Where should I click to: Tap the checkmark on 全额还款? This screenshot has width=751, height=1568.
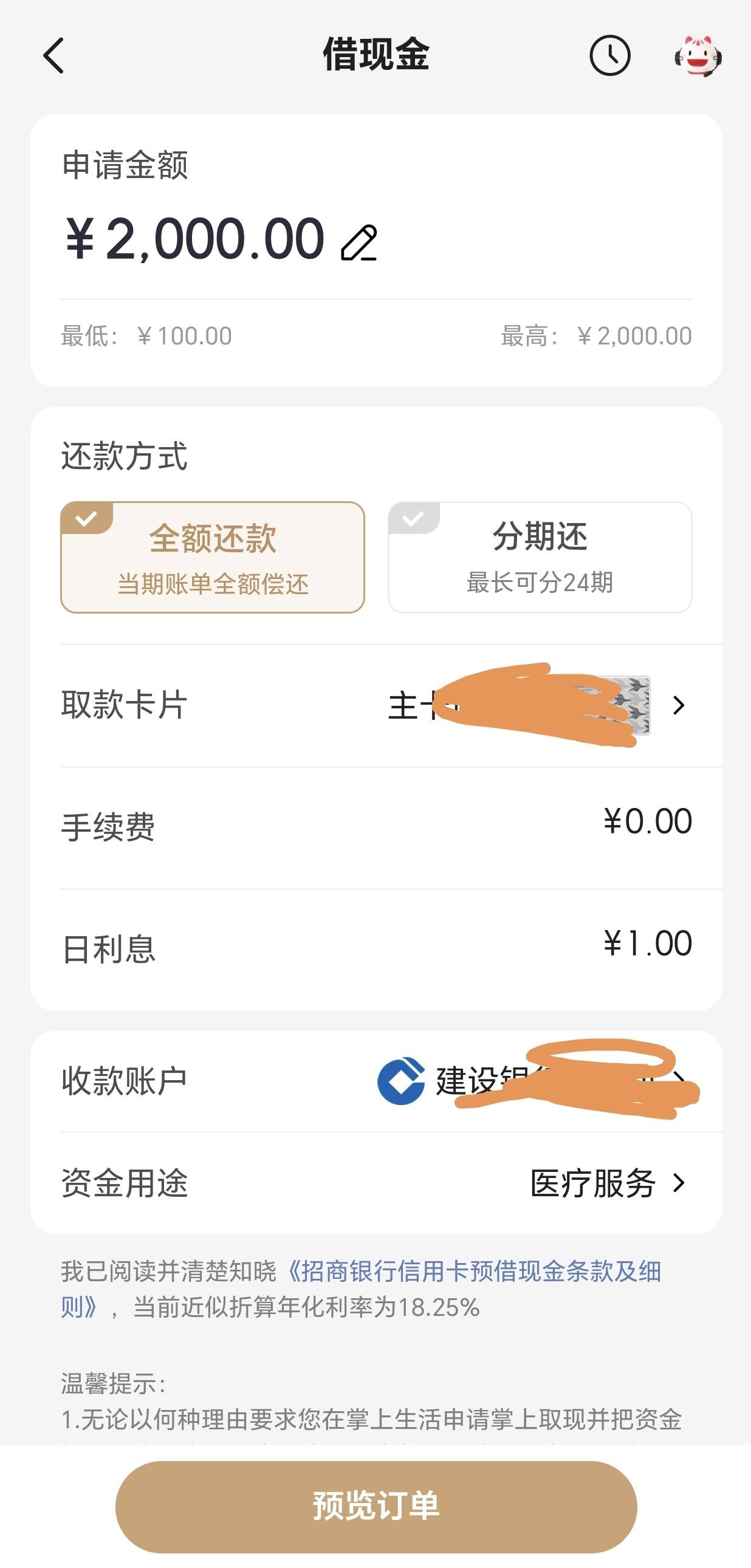click(86, 518)
